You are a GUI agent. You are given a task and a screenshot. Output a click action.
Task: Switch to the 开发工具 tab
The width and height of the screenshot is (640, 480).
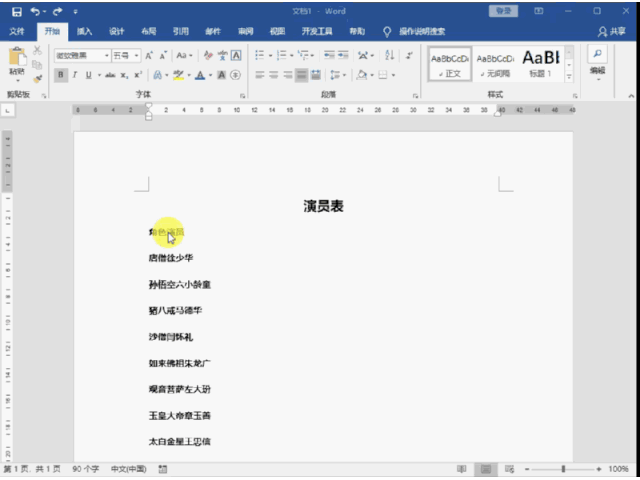(317, 31)
